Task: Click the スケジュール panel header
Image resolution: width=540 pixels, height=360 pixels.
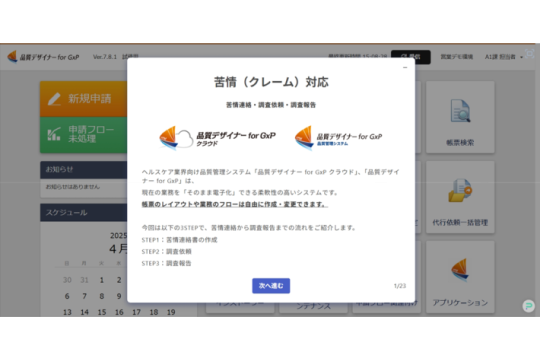Action: click(x=84, y=213)
